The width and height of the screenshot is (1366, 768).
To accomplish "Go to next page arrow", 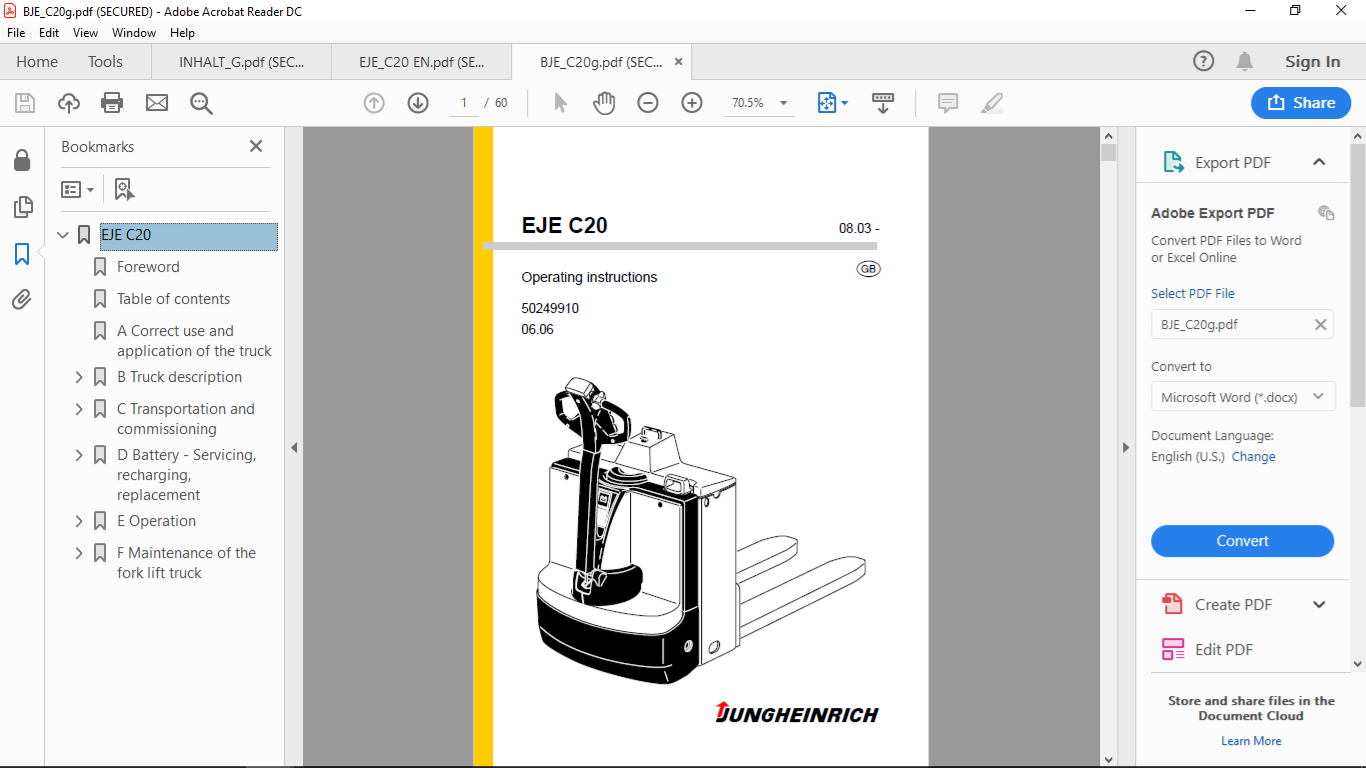I will click(418, 103).
